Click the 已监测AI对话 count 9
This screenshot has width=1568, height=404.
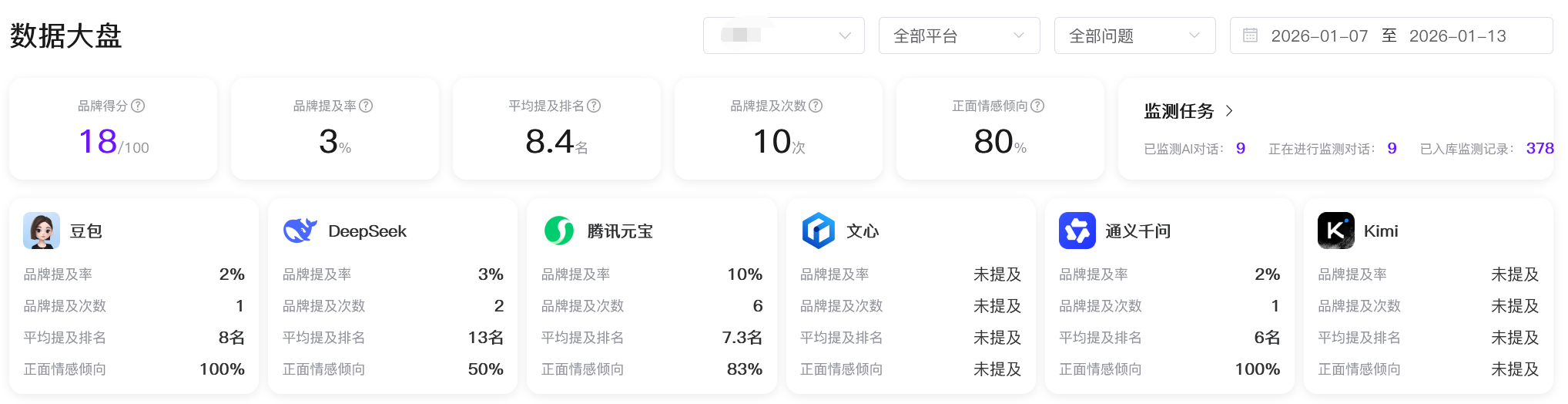click(x=1240, y=148)
